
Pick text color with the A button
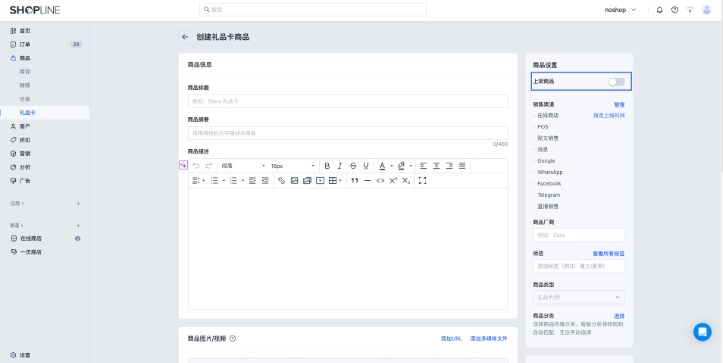point(382,166)
